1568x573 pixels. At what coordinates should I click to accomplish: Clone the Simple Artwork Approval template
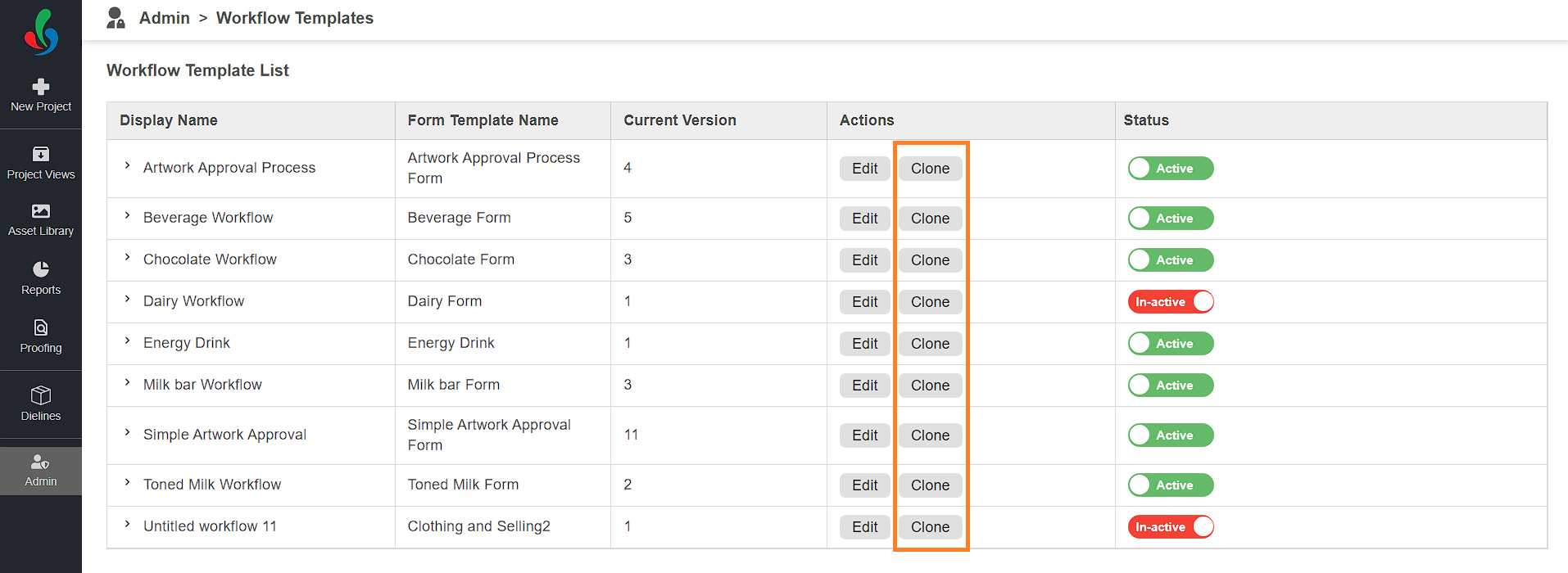(x=930, y=435)
